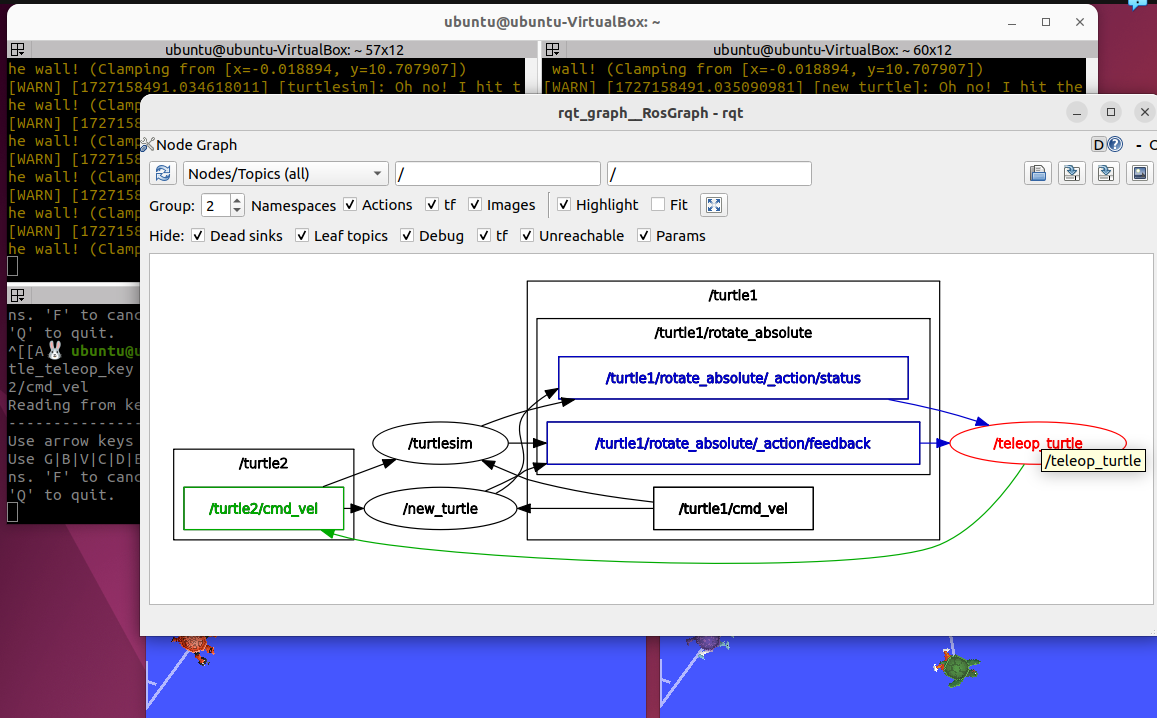Viewport: 1157px width, 718px height.
Task: Click the D dock toggle button
Action: pyautogui.click(x=1099, y=145)
